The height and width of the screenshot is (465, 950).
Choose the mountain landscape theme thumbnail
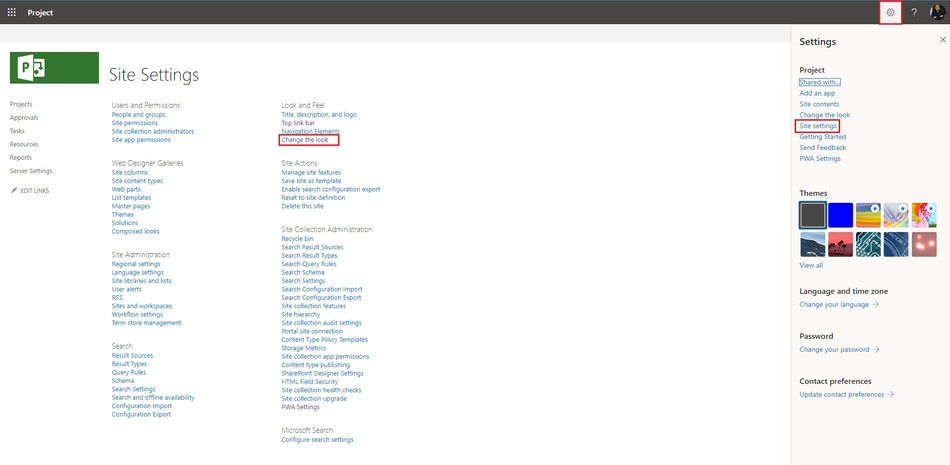(812, 244)
